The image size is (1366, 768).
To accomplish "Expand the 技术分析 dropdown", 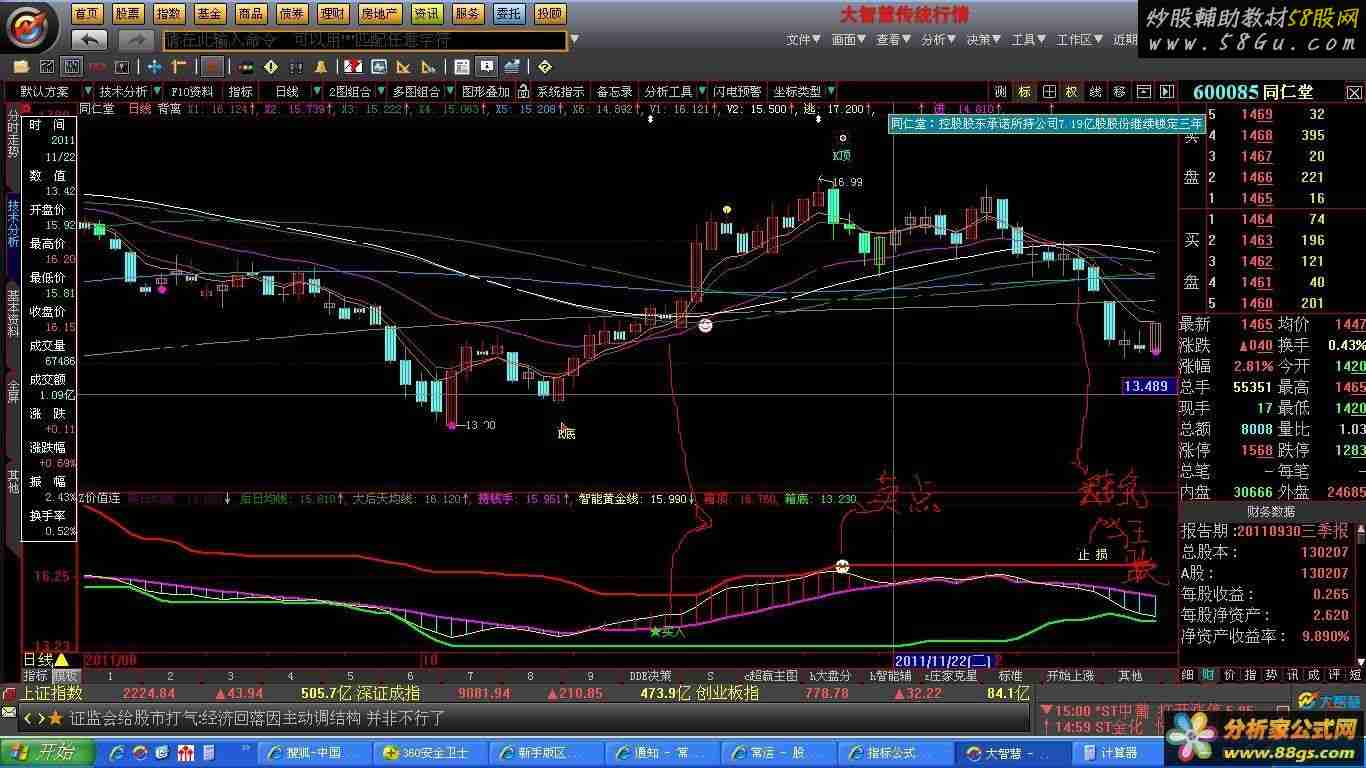I will [157, 91].
